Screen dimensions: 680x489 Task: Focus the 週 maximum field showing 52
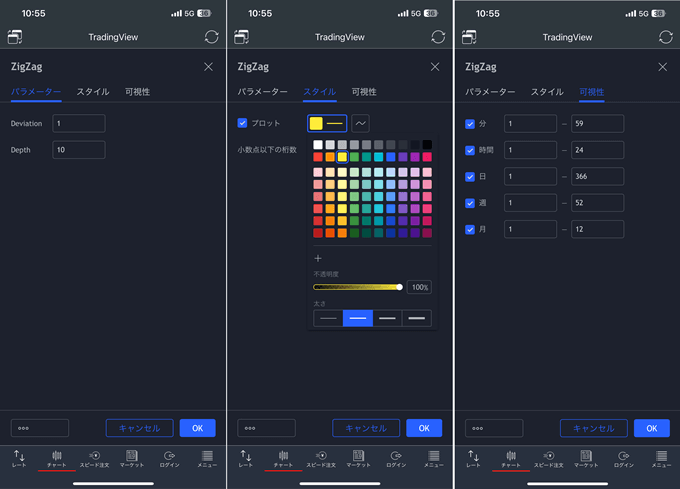click(598, 203)
